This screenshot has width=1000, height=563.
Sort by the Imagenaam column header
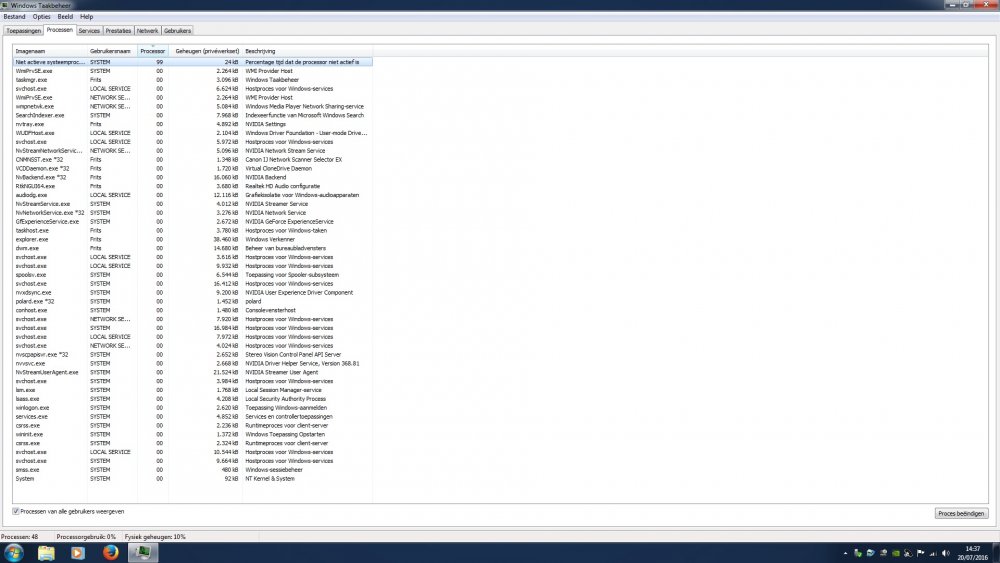[x=50, y=51]
